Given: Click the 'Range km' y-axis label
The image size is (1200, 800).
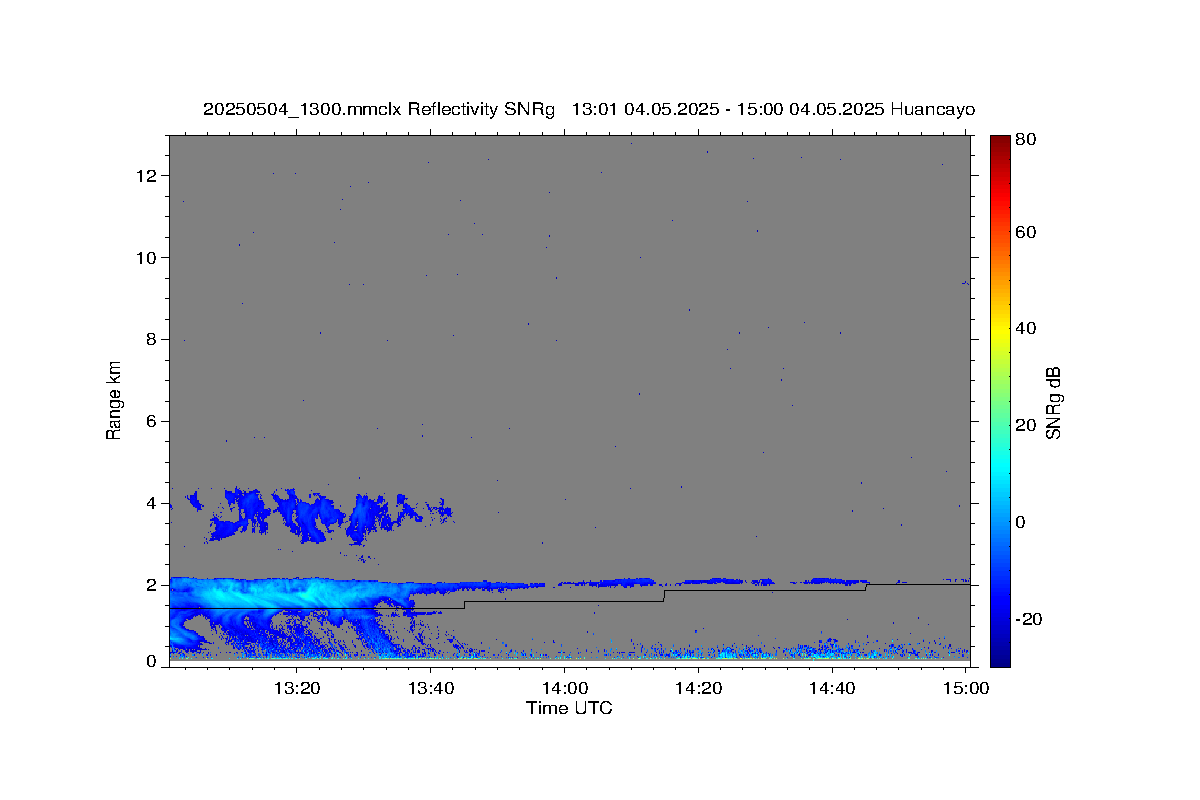Looking at the screenshot, I should pos(114,400).
